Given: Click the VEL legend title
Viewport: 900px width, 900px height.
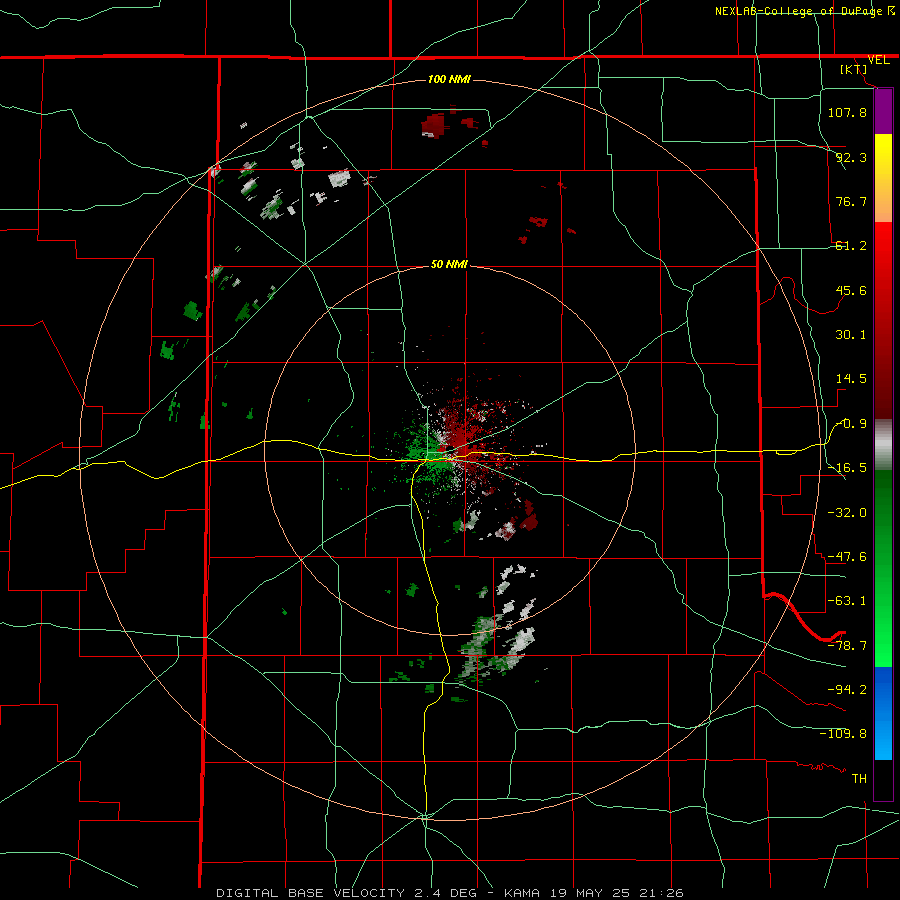Looking at the screenshot, I should coord(878,60).
